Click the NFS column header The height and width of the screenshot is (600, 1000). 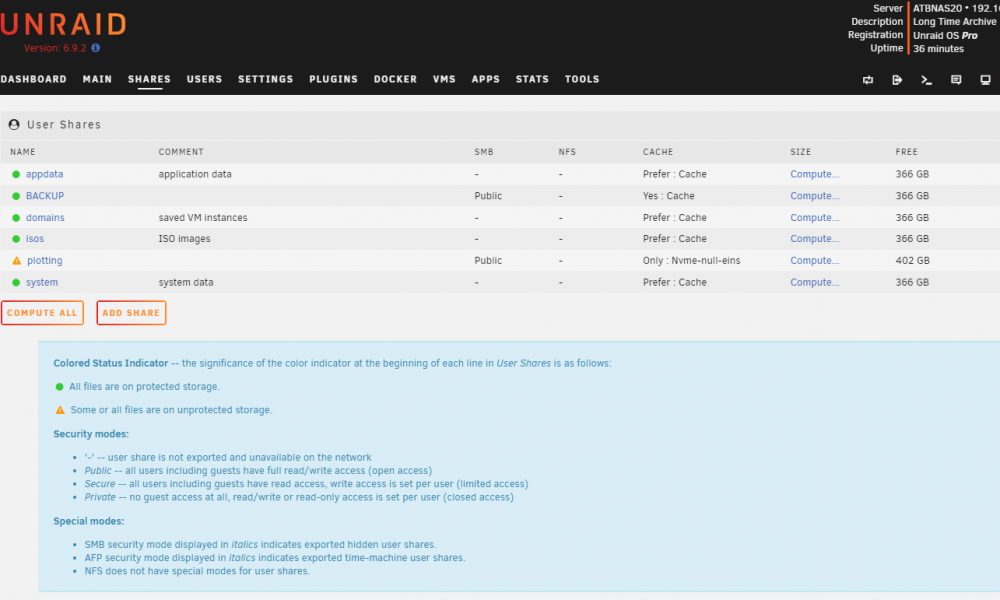click(x=567, y=152)
